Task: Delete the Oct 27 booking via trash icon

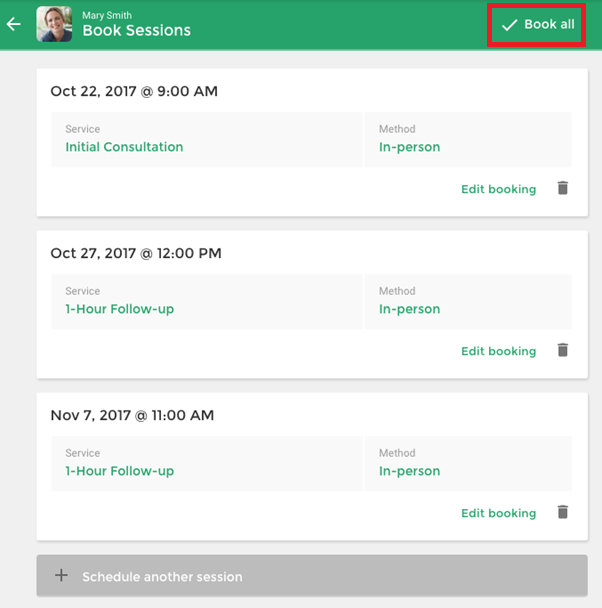Action: click(x=562, y=350)
